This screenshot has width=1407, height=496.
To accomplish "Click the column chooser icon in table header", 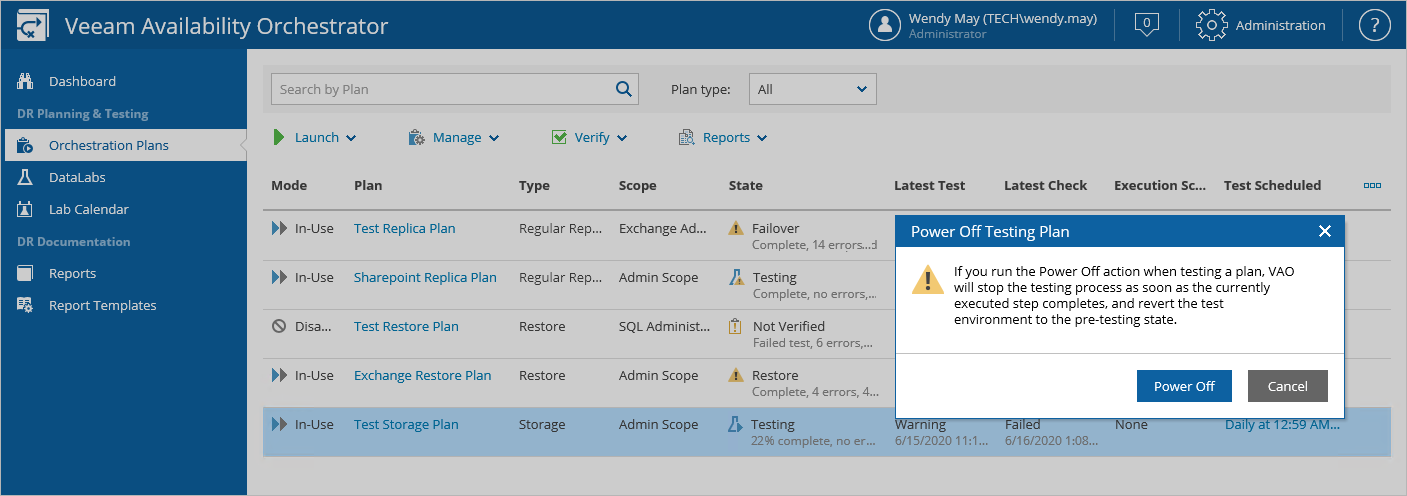I will 1372,185.
